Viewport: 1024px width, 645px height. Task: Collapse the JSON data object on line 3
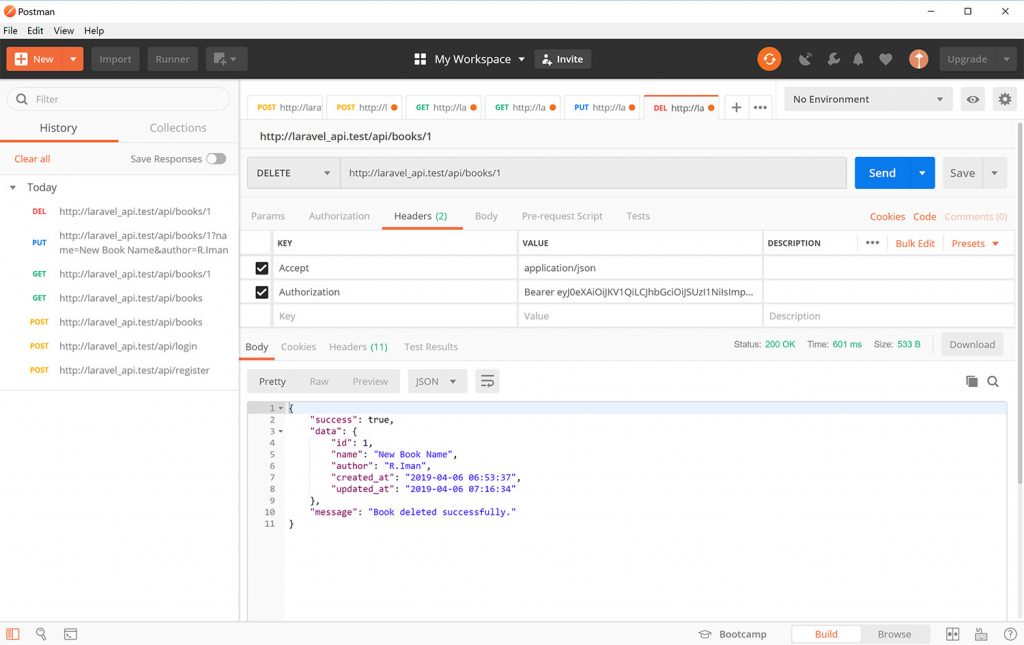point(281,431)
